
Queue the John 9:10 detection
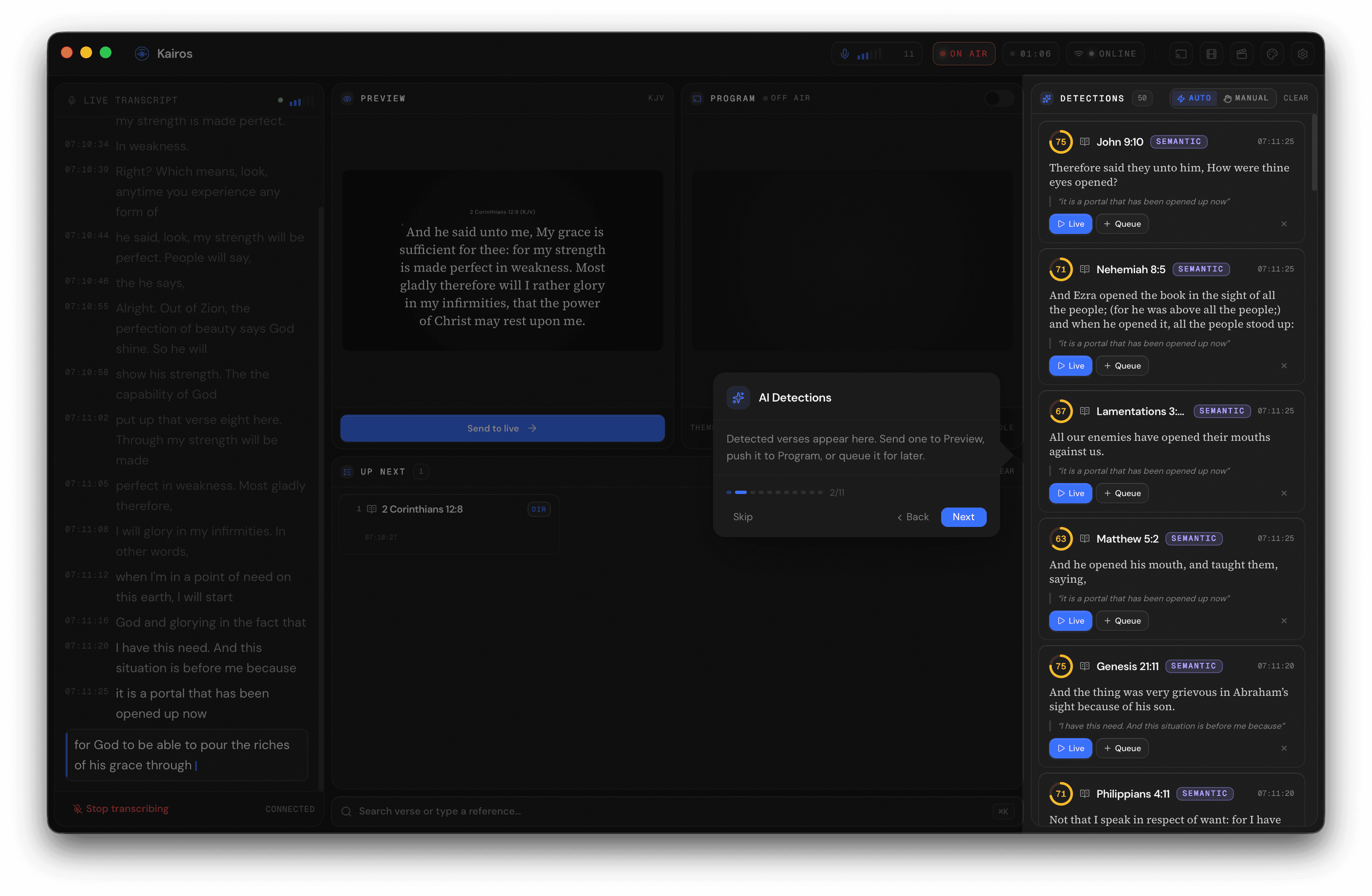pyautogui.click(x=1122, y=223)
